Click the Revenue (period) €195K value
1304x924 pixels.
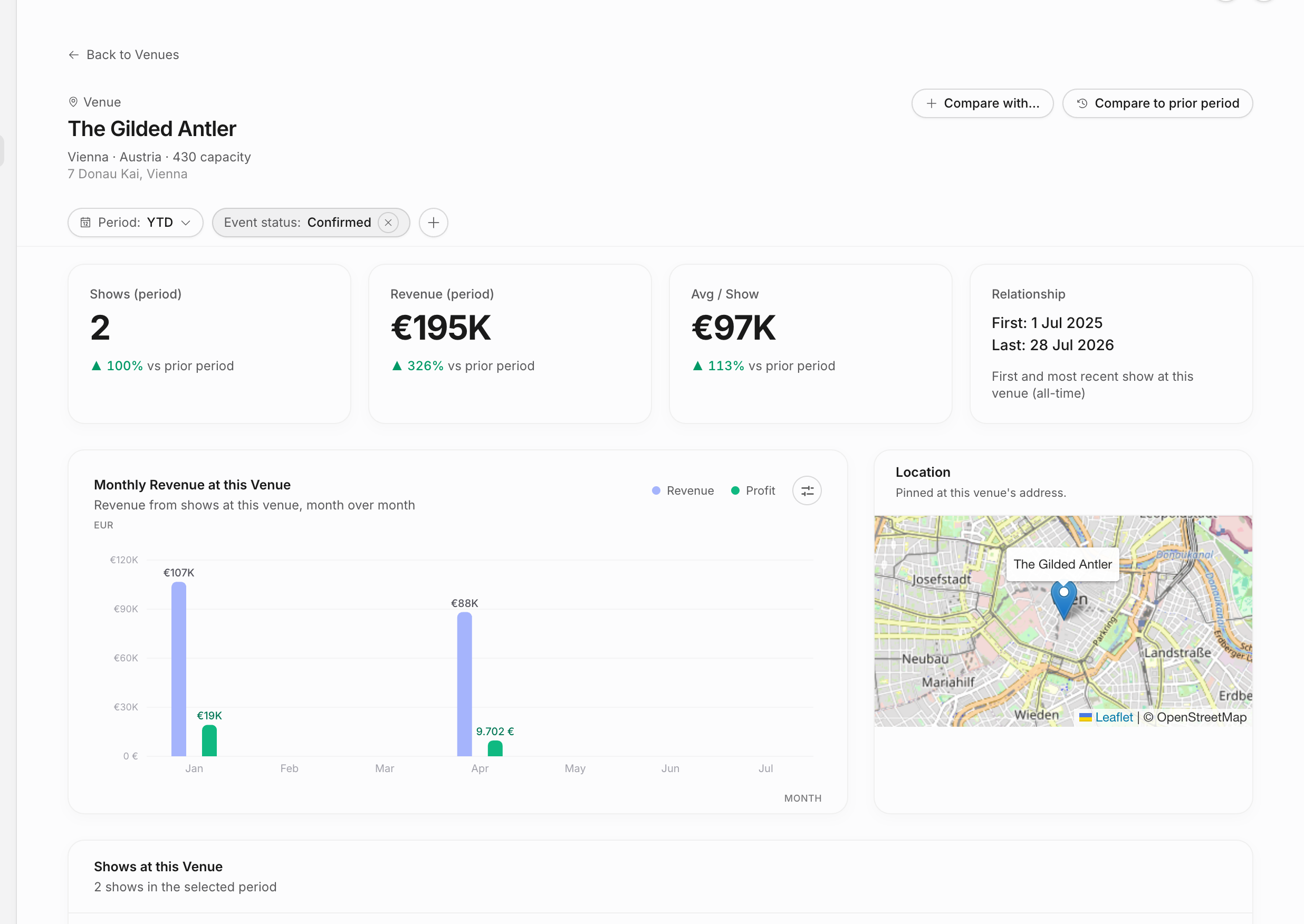440,328
